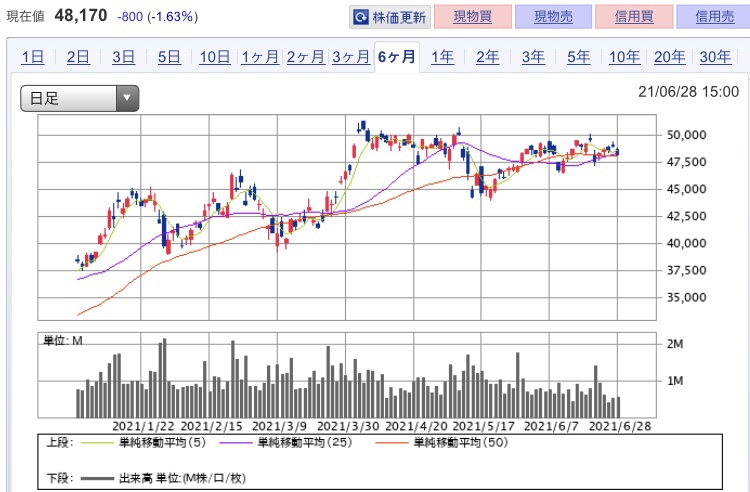
Task: Click the price change -800 (-1.63%)
Action: point(157,17)
